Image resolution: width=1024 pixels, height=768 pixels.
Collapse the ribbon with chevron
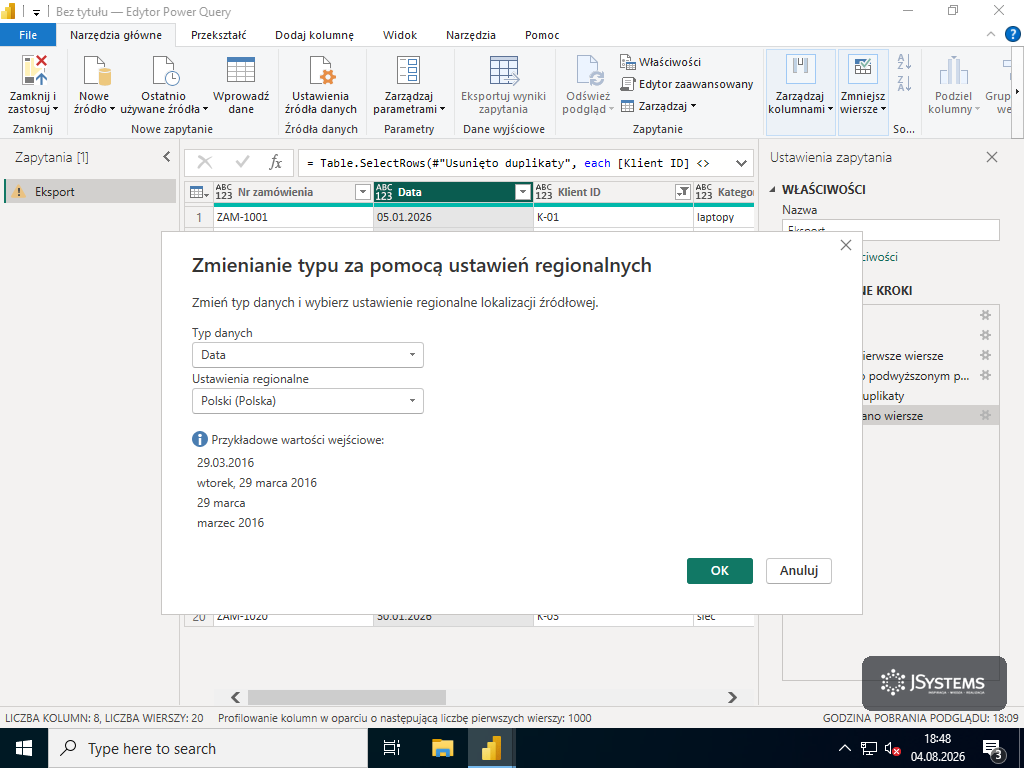(991, 35)
